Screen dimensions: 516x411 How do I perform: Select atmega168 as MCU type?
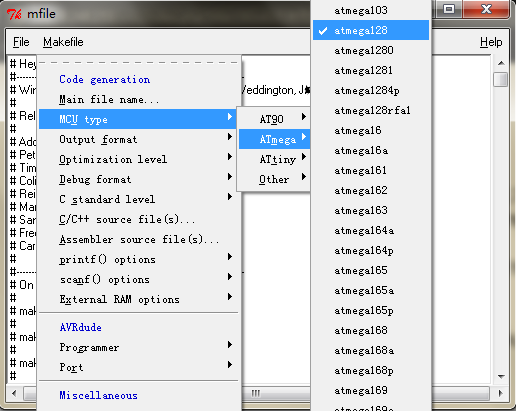coord(371,330)
